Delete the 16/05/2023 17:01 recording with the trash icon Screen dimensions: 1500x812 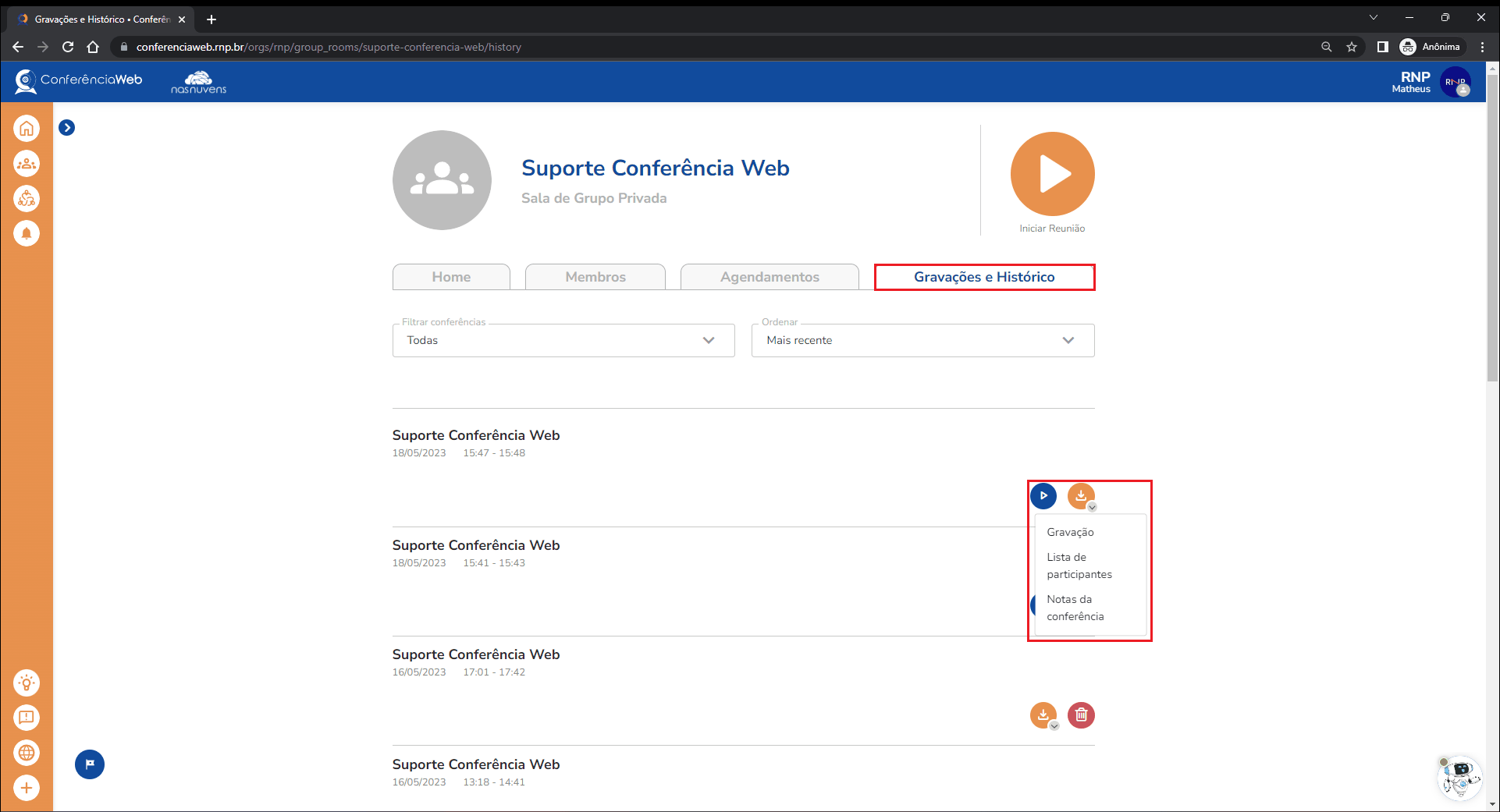(1081, 714)
